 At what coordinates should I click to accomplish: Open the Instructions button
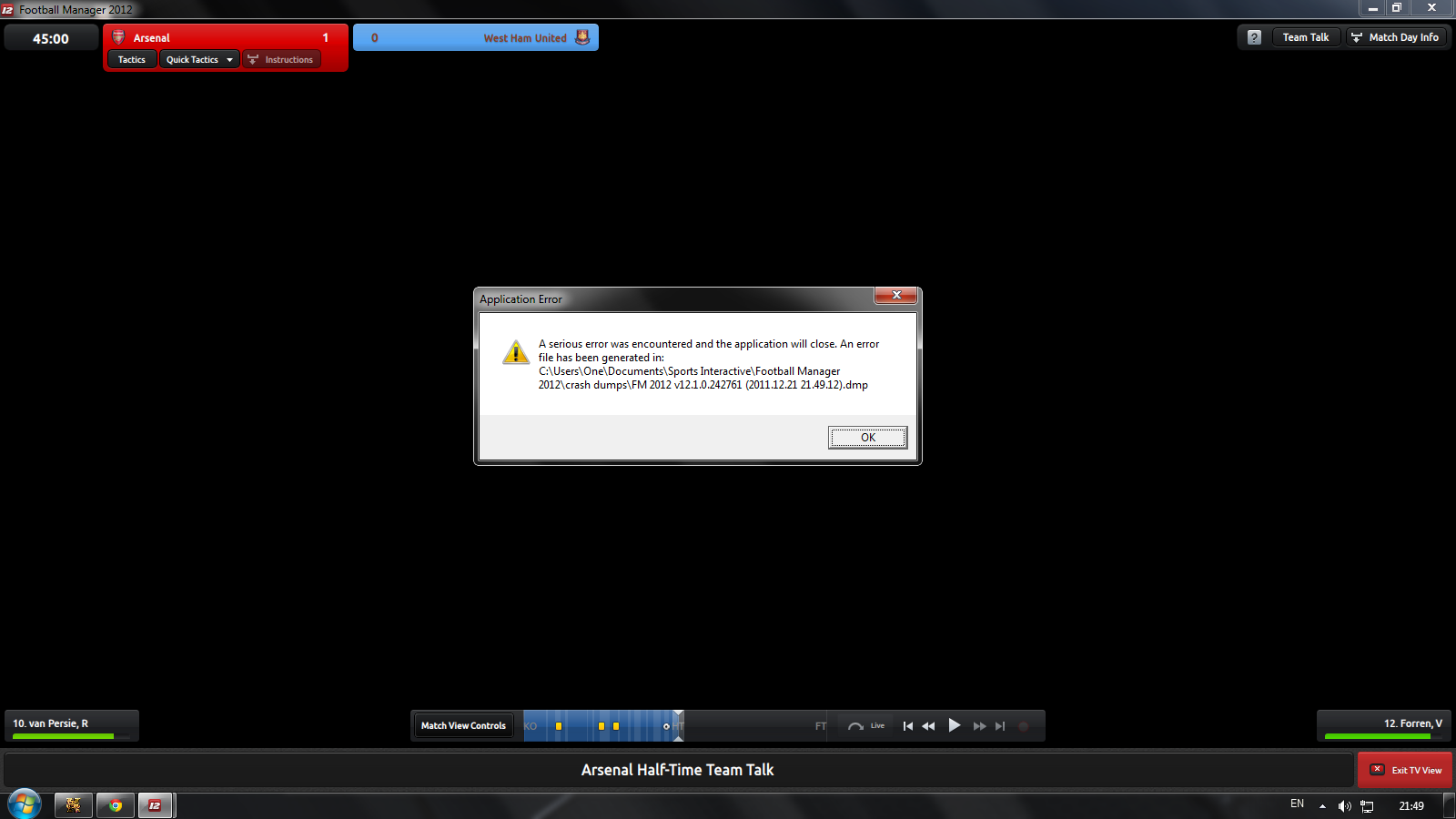click(x=281, y=60)
